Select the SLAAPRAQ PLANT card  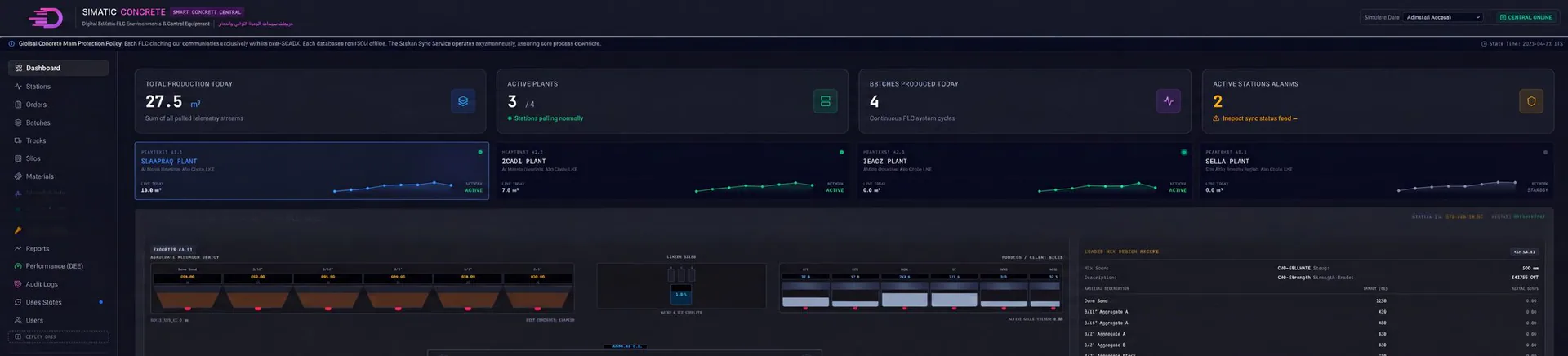click(x=311, y=171)
